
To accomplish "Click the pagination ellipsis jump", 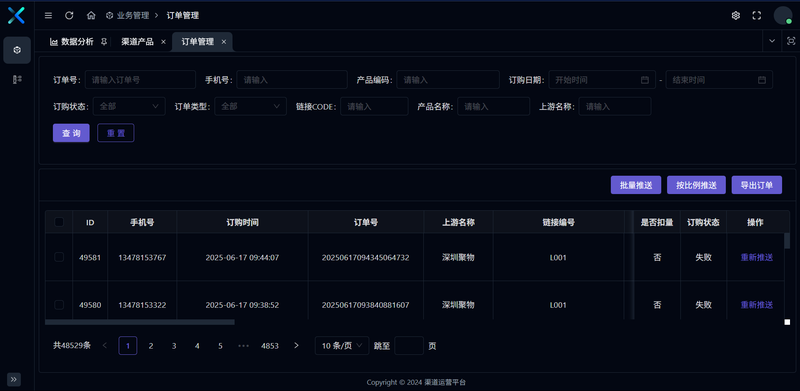I will pyautogui.click(x=243, y=346).
